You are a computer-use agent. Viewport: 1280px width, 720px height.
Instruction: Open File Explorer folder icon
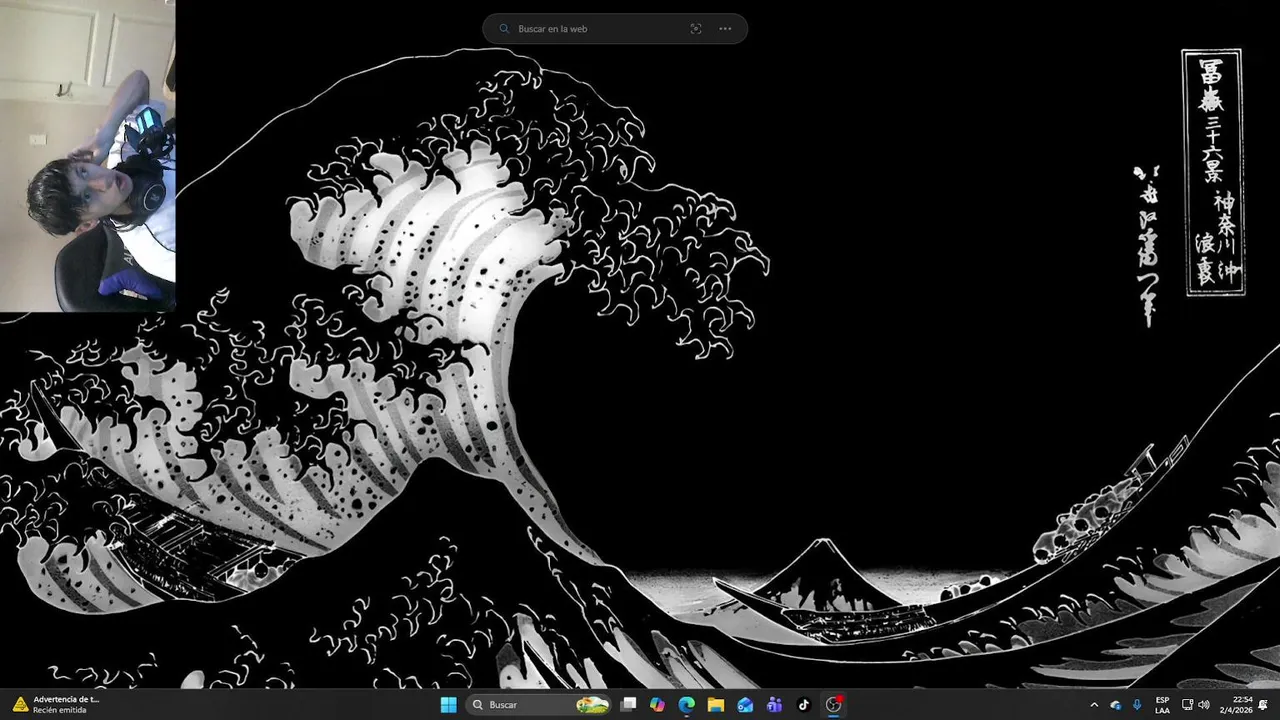[716, 704]
